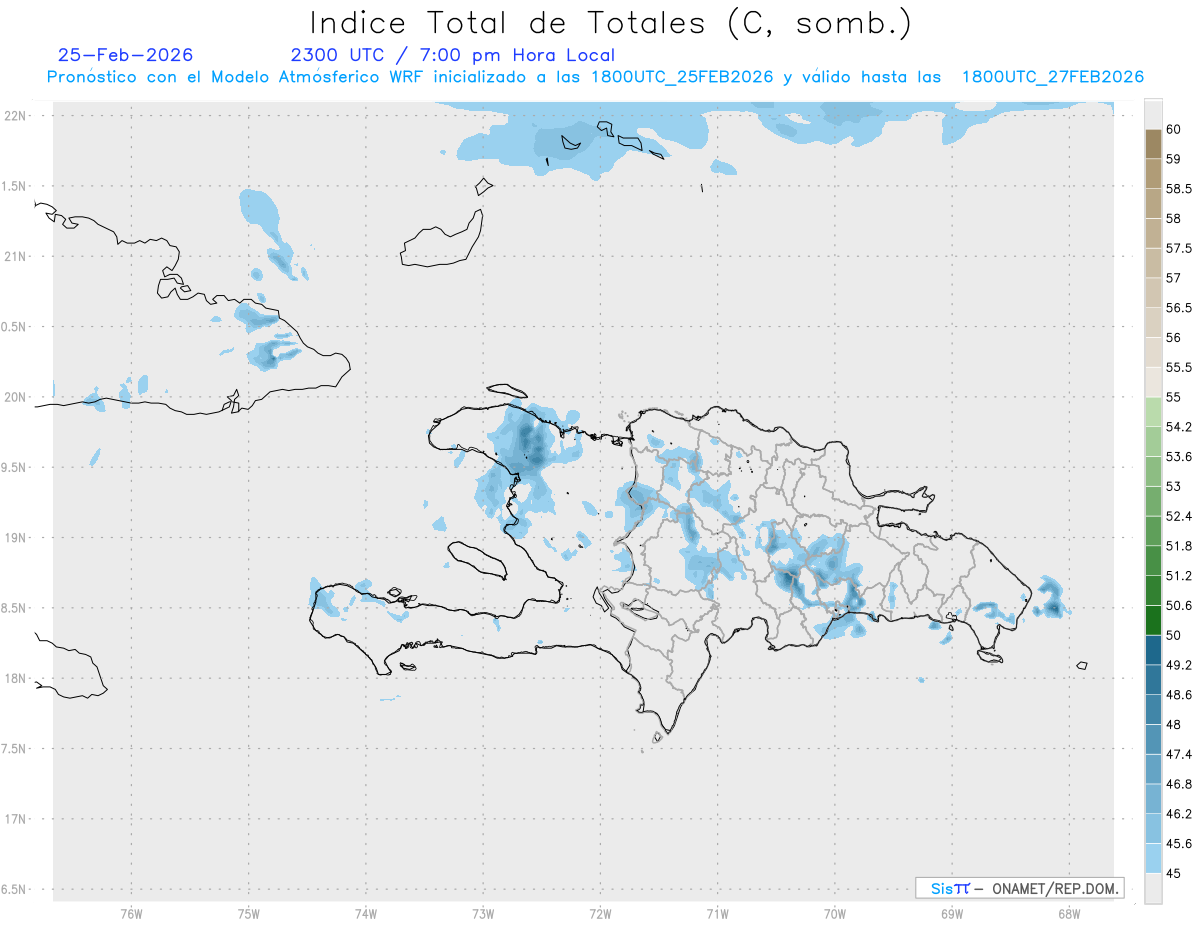Click the 2300 UTC / 7:00 pm Hora Local text
1200x927 pixels.
tap(453, 55)
